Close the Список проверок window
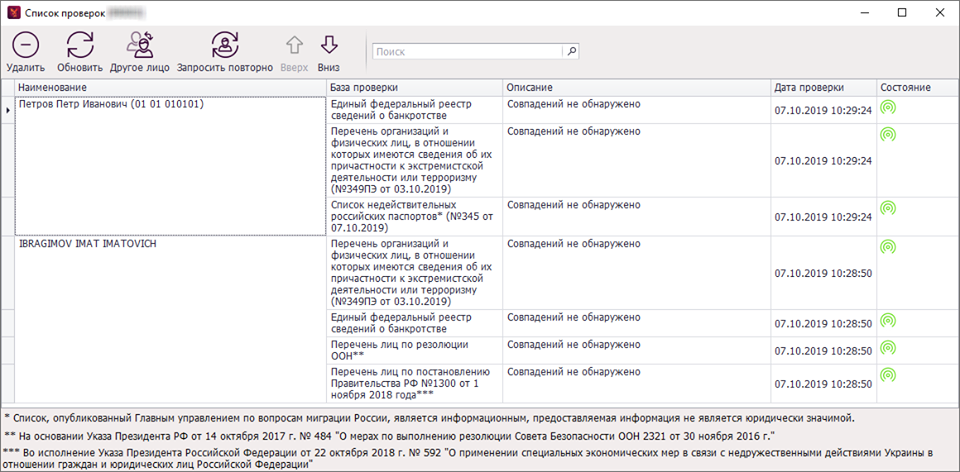This screenshot has height=472, width=960. click(x=939, y=13)
